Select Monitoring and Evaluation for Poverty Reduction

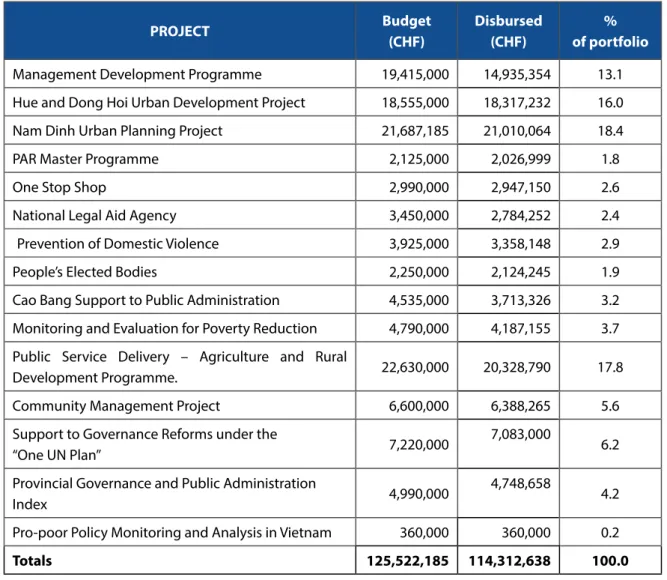(x=165, y=329)
